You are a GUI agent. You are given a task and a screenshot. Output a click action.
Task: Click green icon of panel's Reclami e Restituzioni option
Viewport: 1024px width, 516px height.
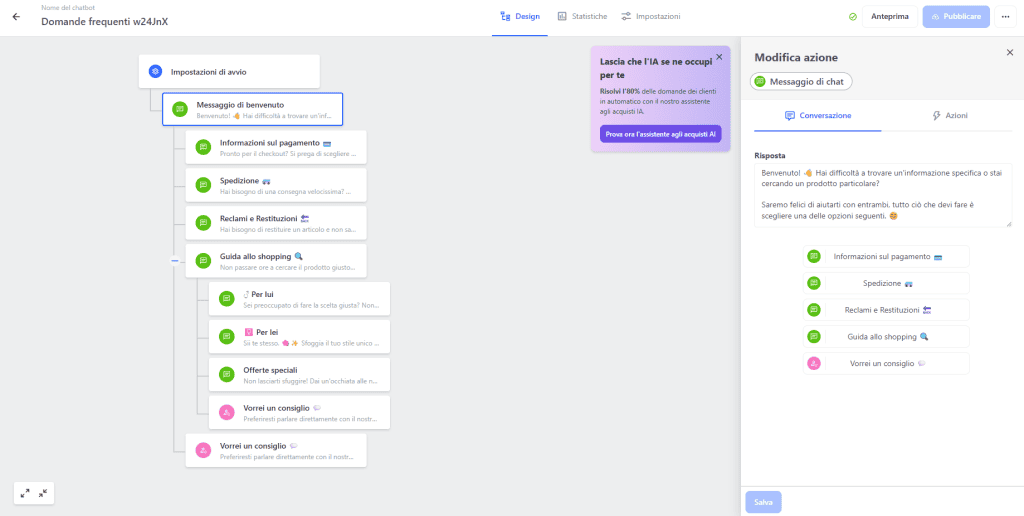[x=814, y=310]
